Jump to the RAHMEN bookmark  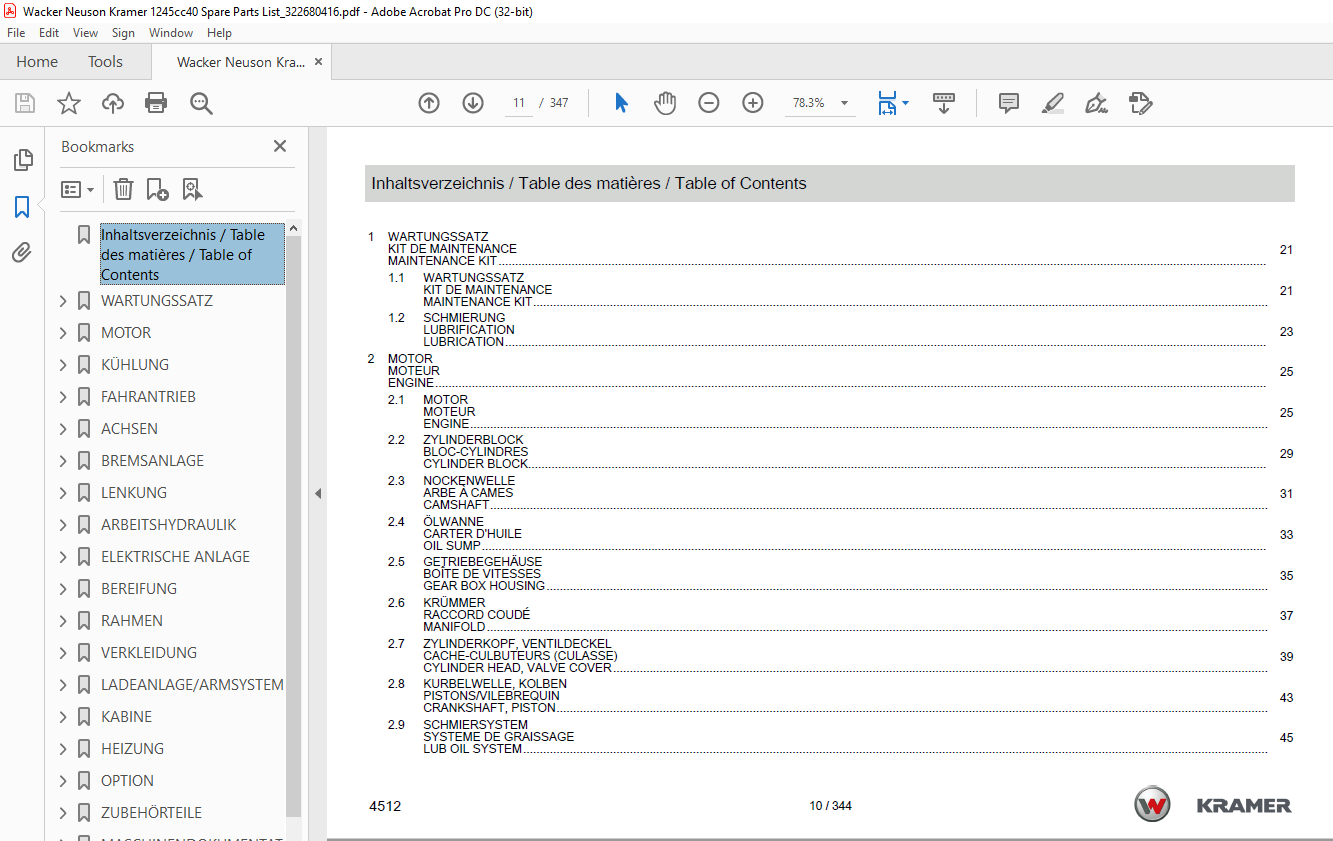pos(132,621)
